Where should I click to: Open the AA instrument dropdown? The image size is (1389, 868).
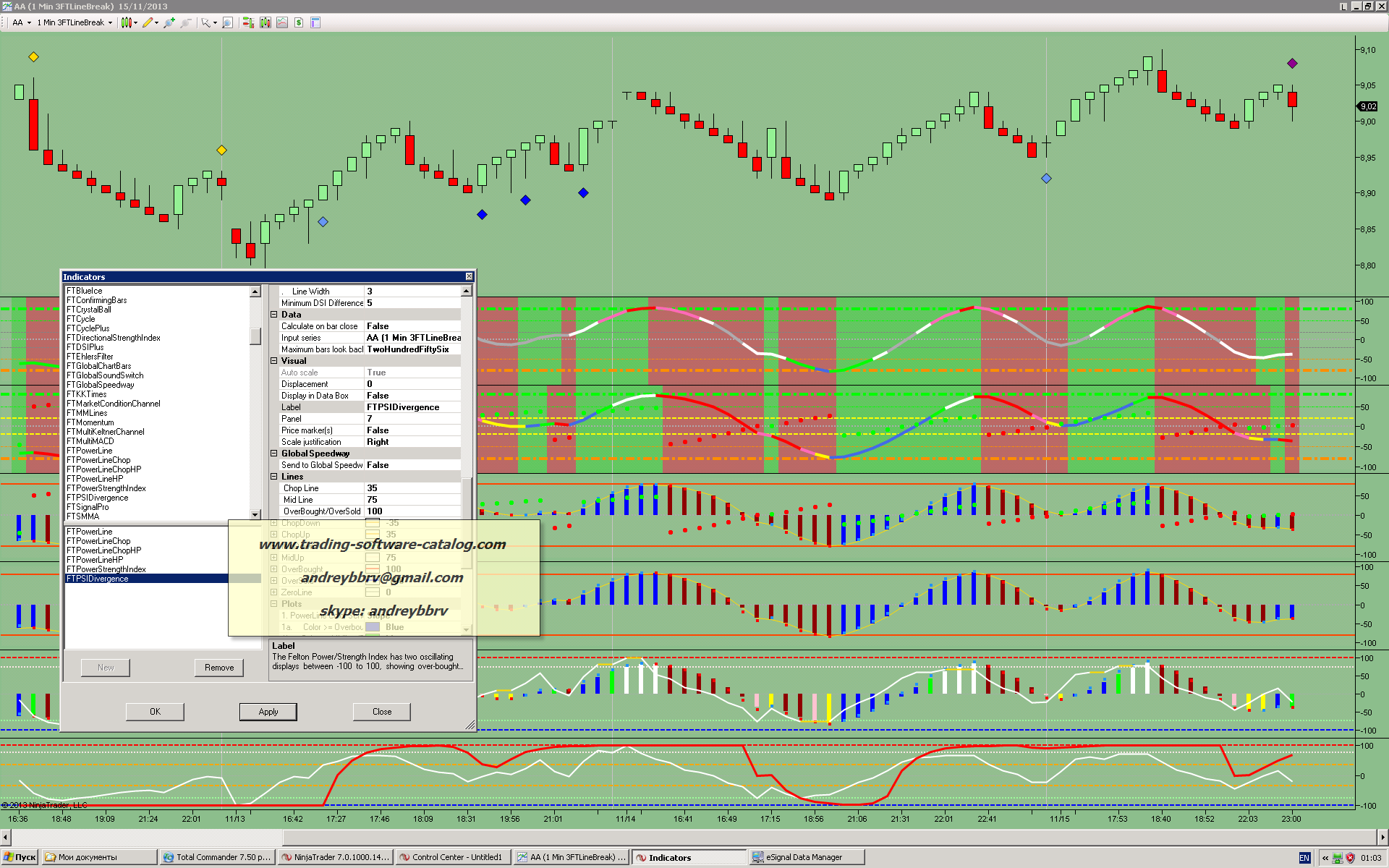coord(22,22)
